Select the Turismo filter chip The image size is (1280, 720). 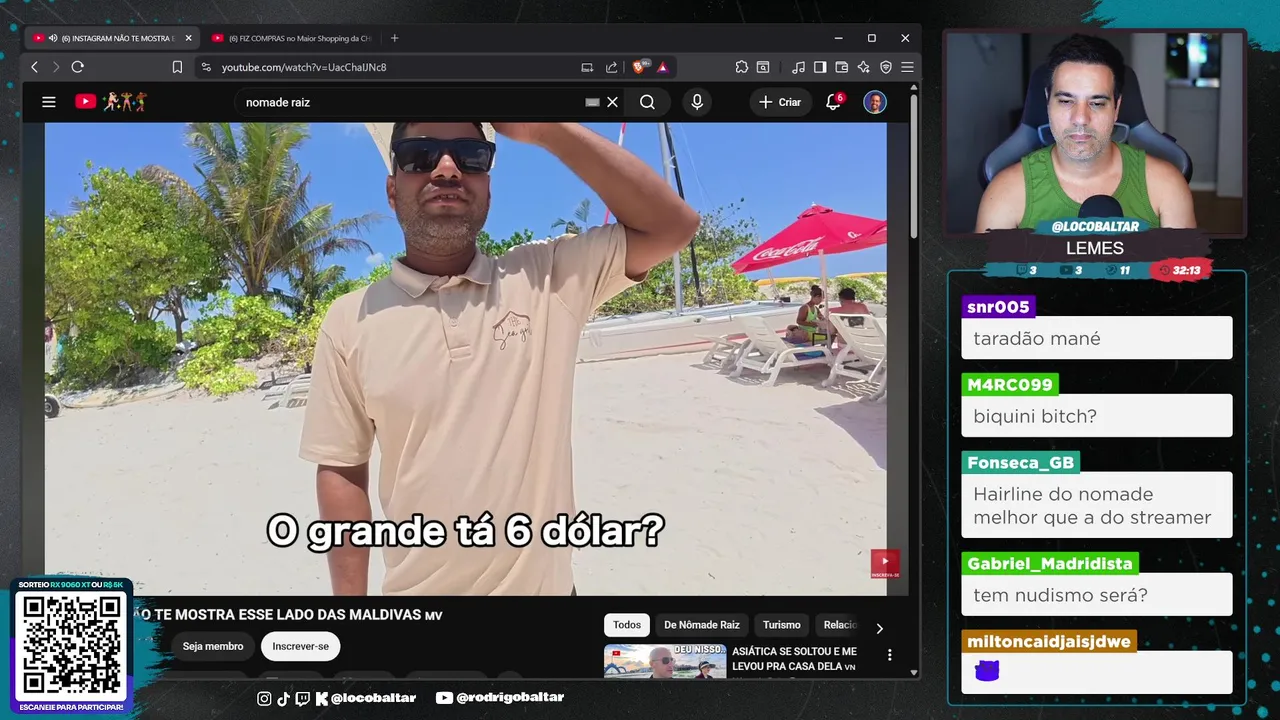(x=782, y=625)
